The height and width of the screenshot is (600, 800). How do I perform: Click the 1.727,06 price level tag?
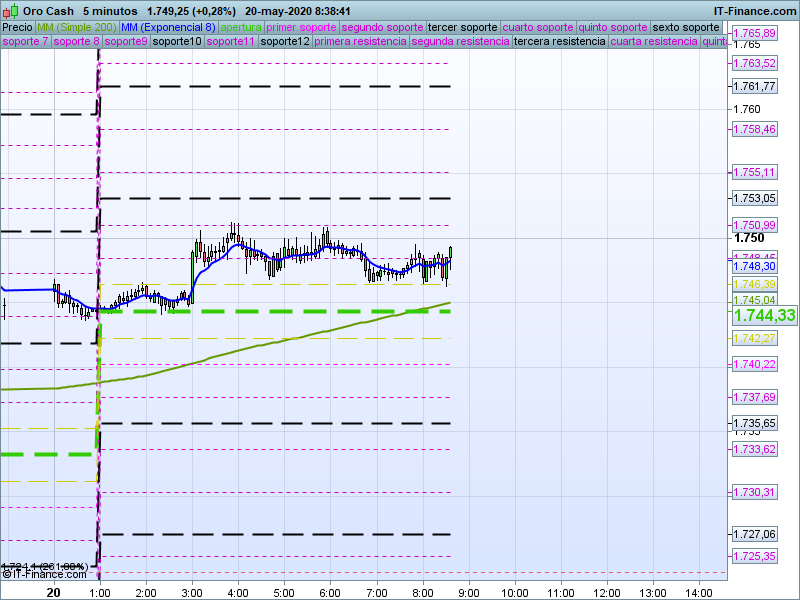[x=754, y=534]
